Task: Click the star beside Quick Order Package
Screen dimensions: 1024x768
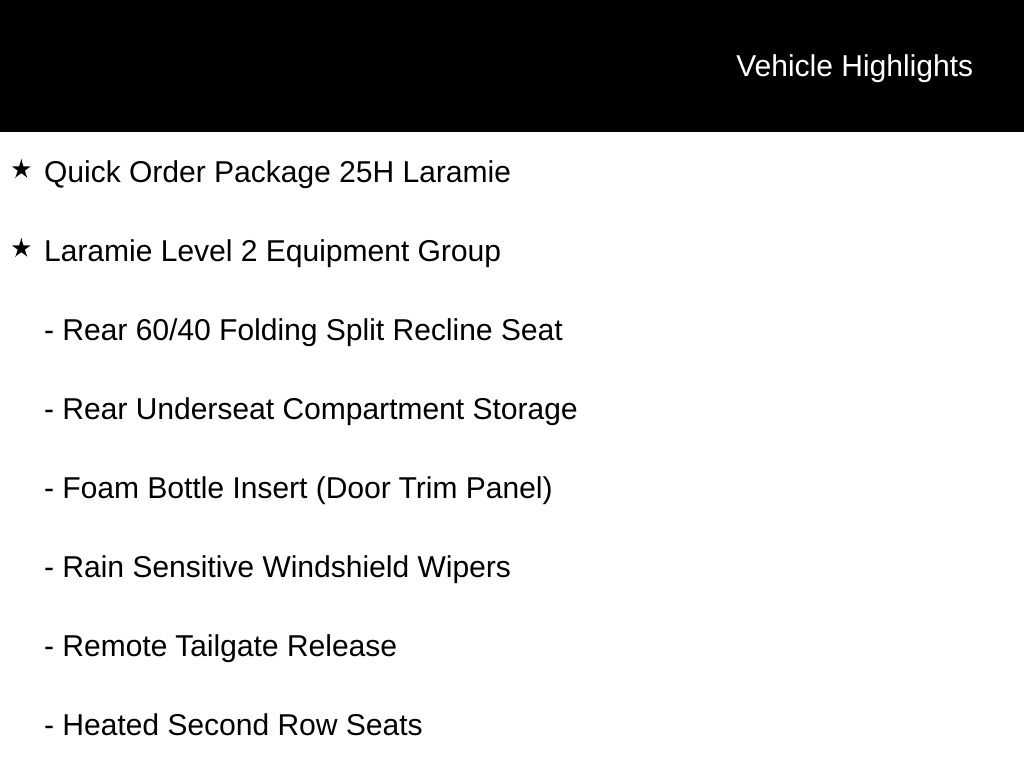Action: tap(21, 170)
